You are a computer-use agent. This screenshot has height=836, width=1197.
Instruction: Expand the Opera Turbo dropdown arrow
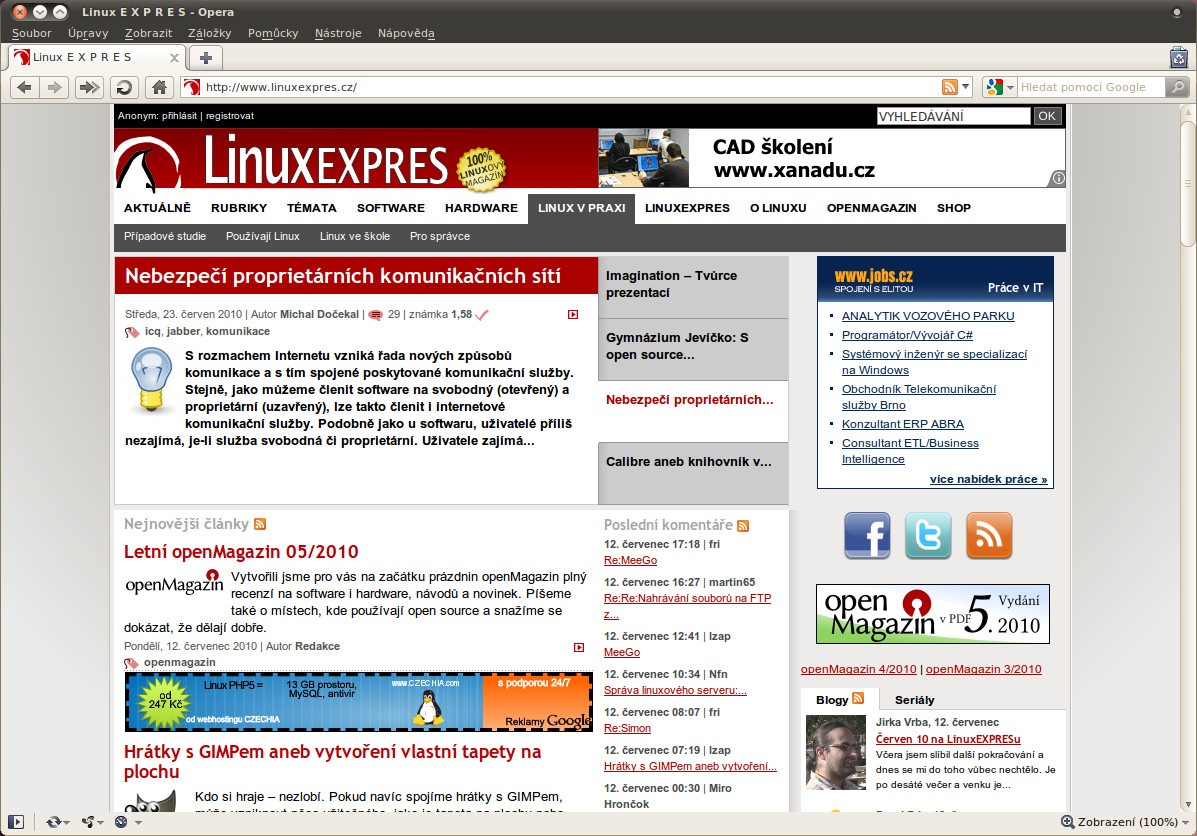point(138,822)
